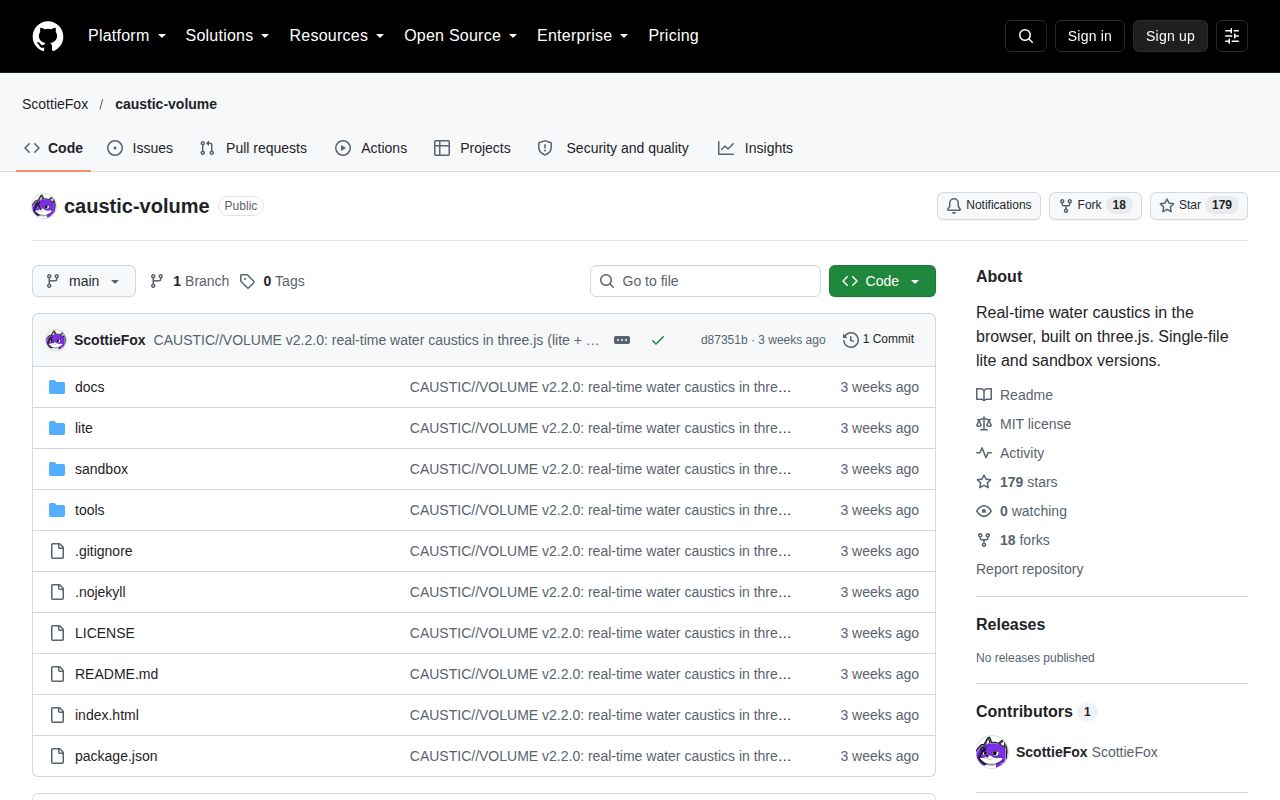The width and height of the screenshot is (1280, 800).
Task: Click the sandbox folder icon
Action: pos(57,469)
